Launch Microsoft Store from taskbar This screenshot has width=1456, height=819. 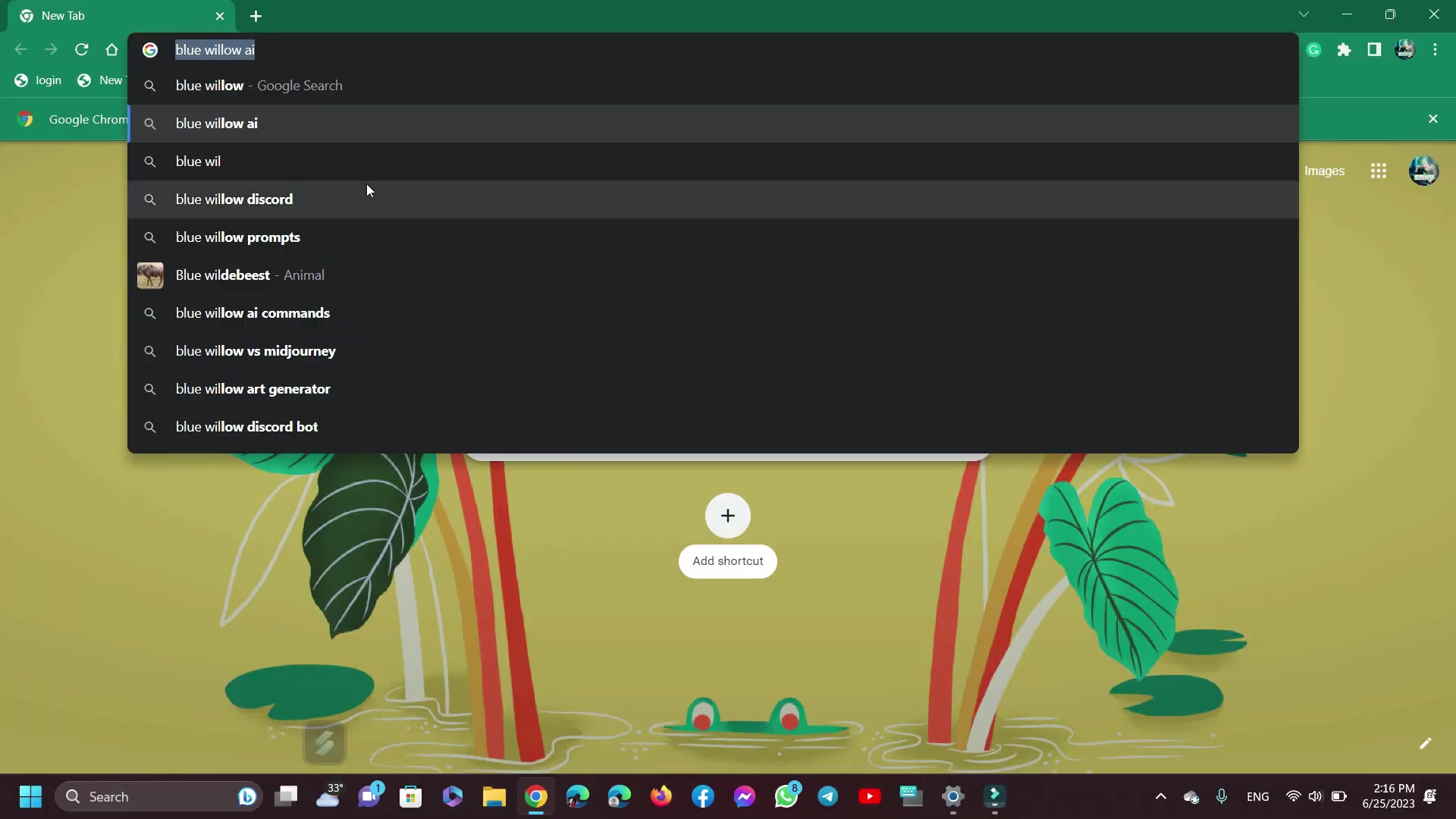tap(411, 796)
